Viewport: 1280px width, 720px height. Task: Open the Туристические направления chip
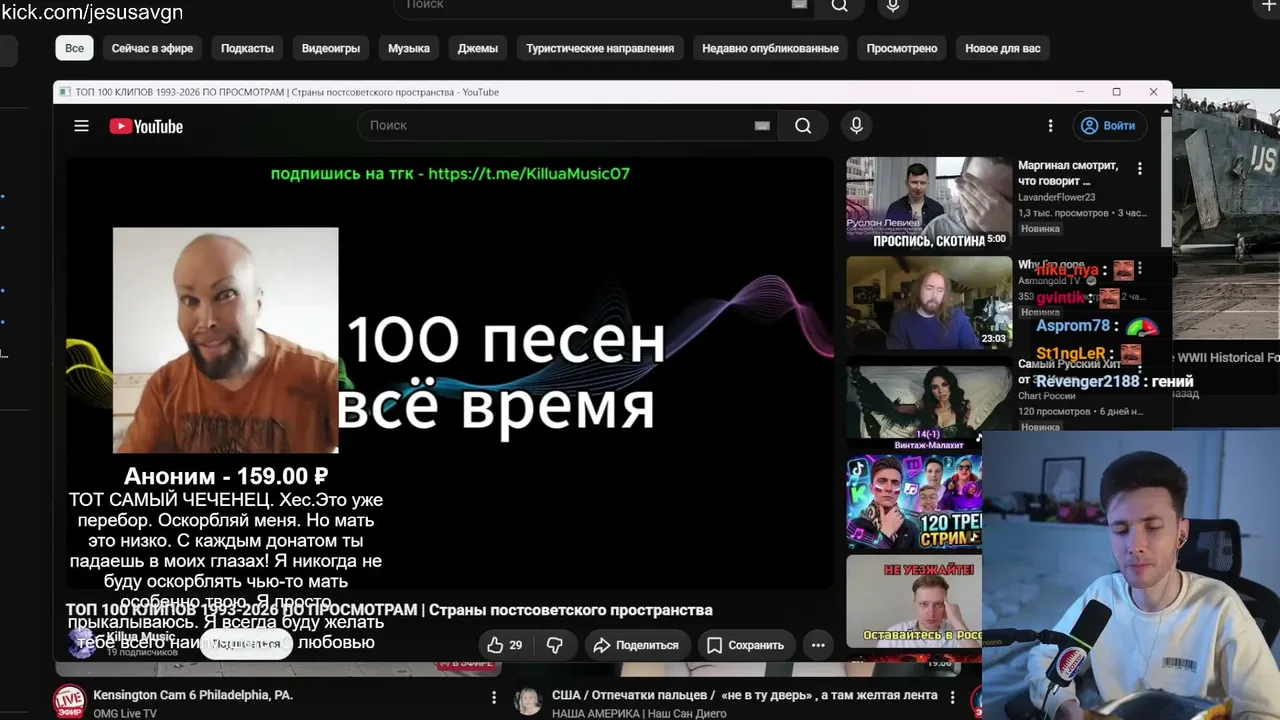(x=600, y=48)
